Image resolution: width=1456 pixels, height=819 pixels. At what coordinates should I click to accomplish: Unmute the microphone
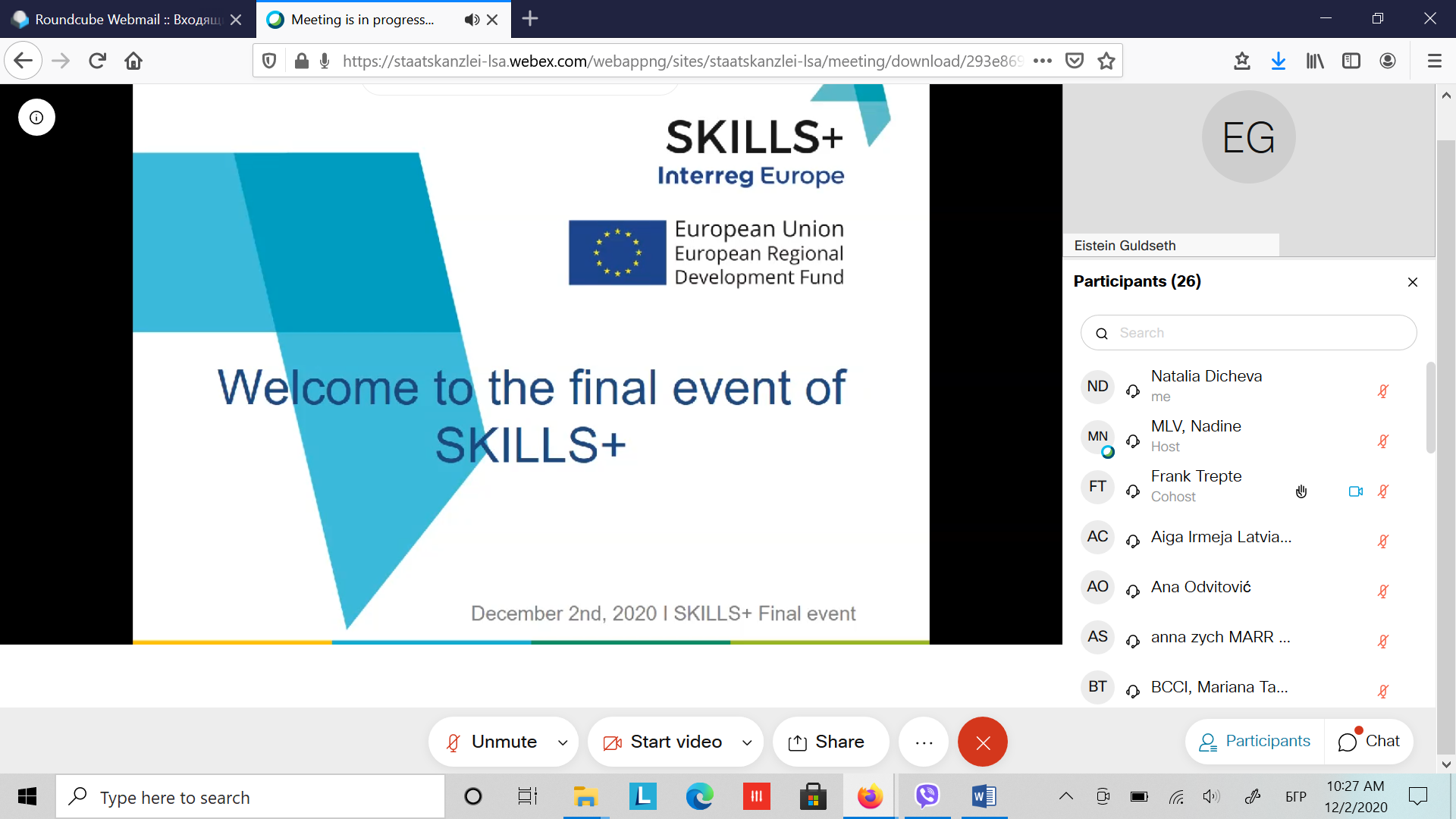(491, 742)
